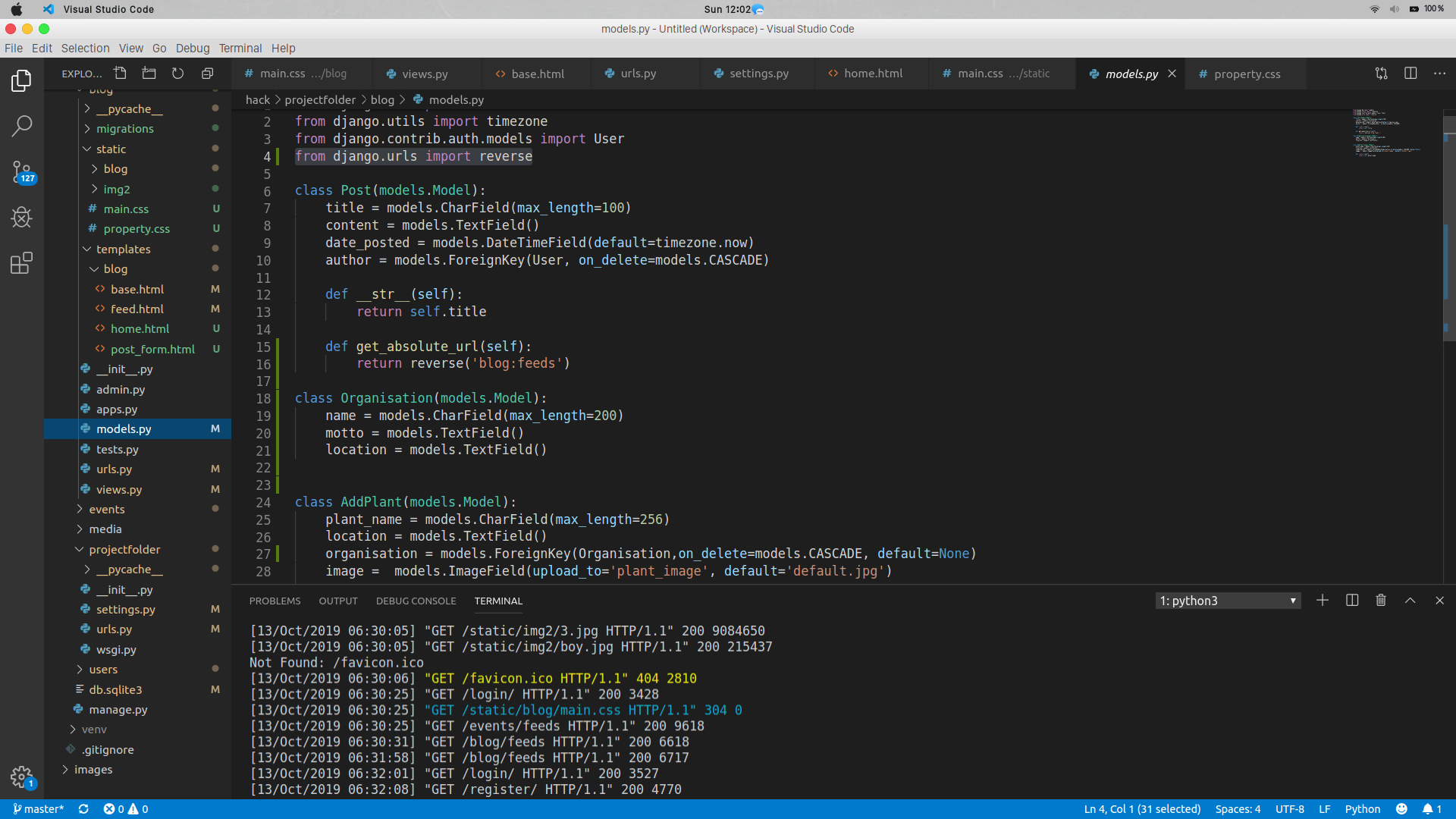Screen dimensions: 1456x819
Task: Toggle maximized panel size with chevron up
Action: tap(1410, 601)
